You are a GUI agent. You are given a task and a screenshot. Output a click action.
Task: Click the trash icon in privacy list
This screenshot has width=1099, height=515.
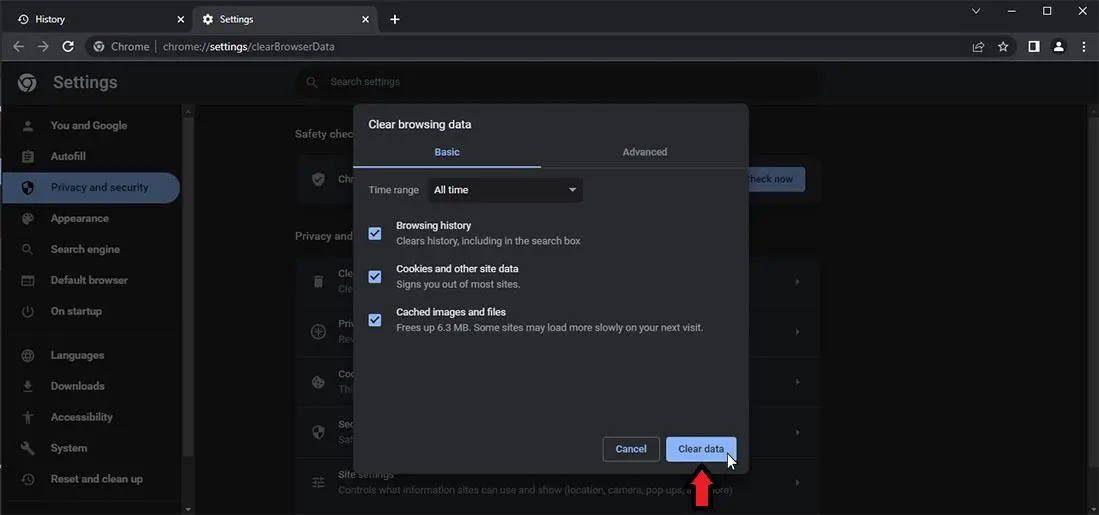pyautogui.click(x=318, y=282)
